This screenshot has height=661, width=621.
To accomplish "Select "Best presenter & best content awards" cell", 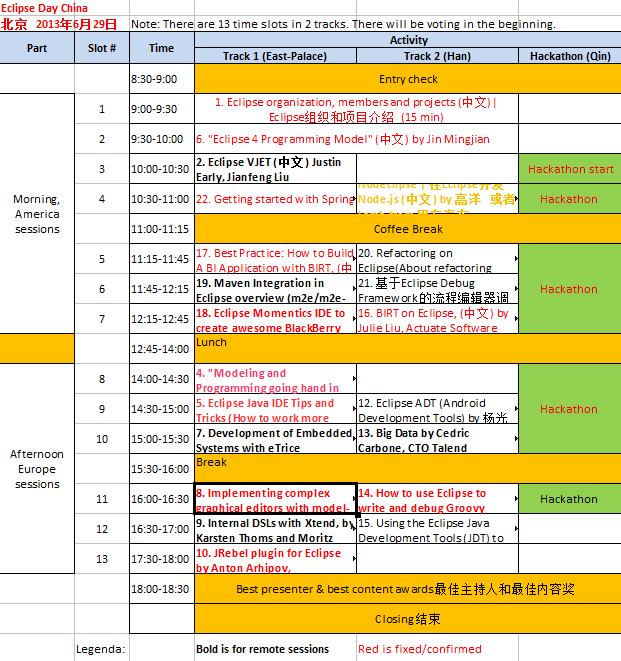I will [408, 588].
